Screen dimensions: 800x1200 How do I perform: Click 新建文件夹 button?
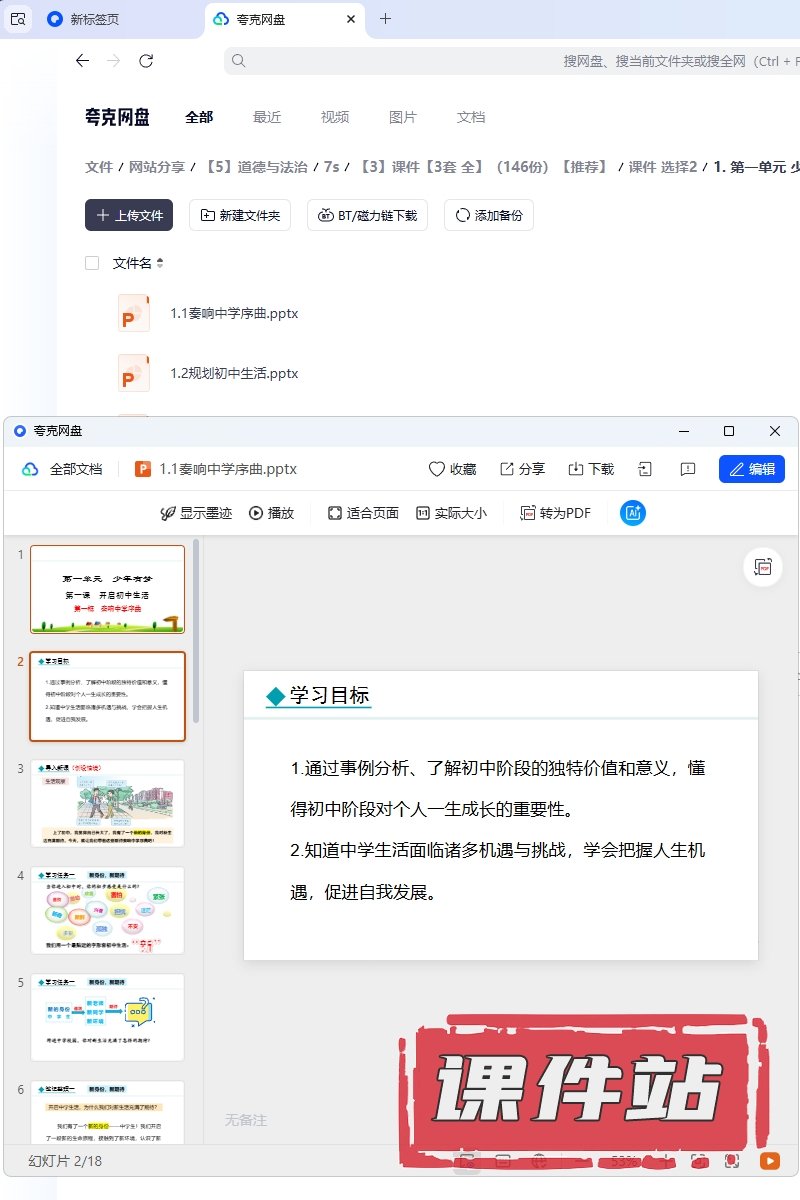(240, 215)
